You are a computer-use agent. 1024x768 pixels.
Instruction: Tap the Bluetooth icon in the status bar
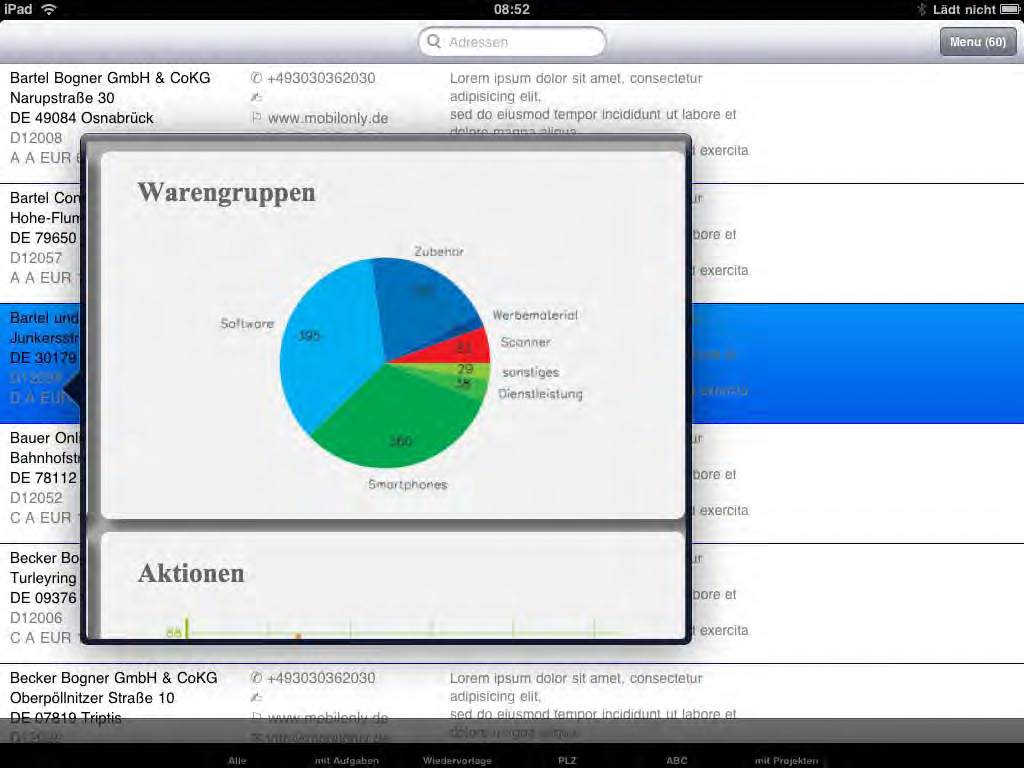(x=922, y=9)
